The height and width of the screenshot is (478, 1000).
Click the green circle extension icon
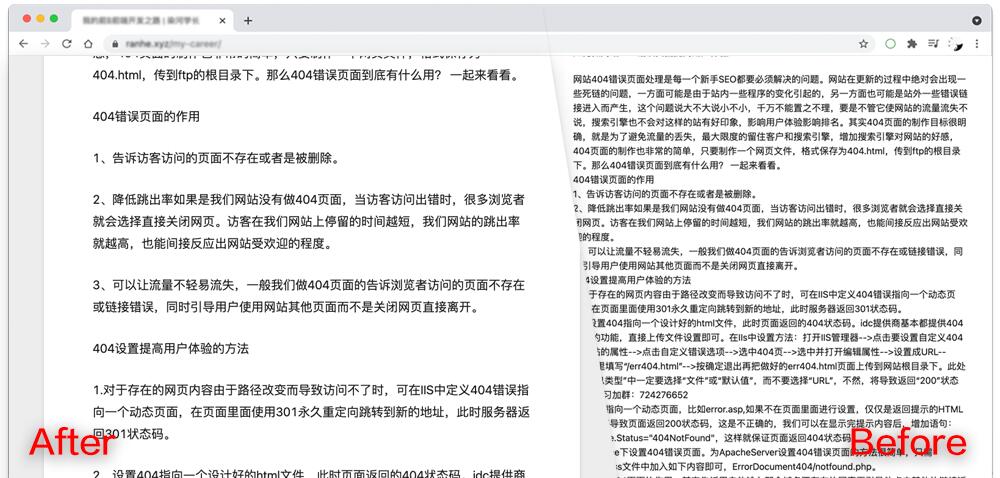889,44
